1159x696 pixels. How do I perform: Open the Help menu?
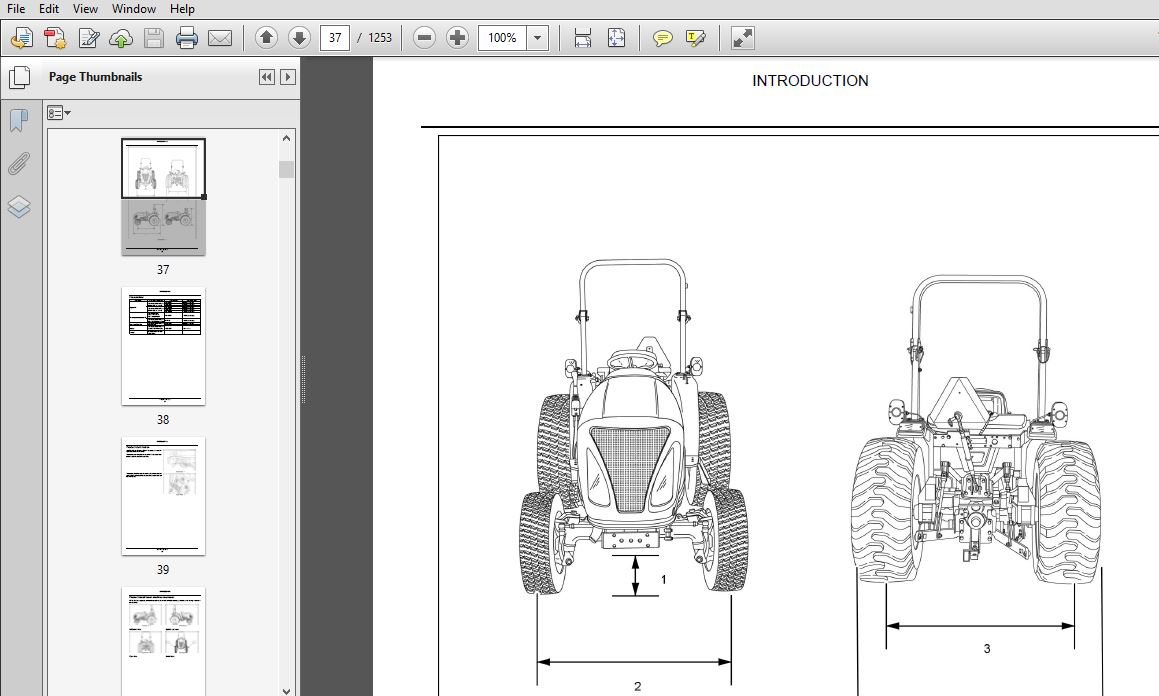point(182,9)
